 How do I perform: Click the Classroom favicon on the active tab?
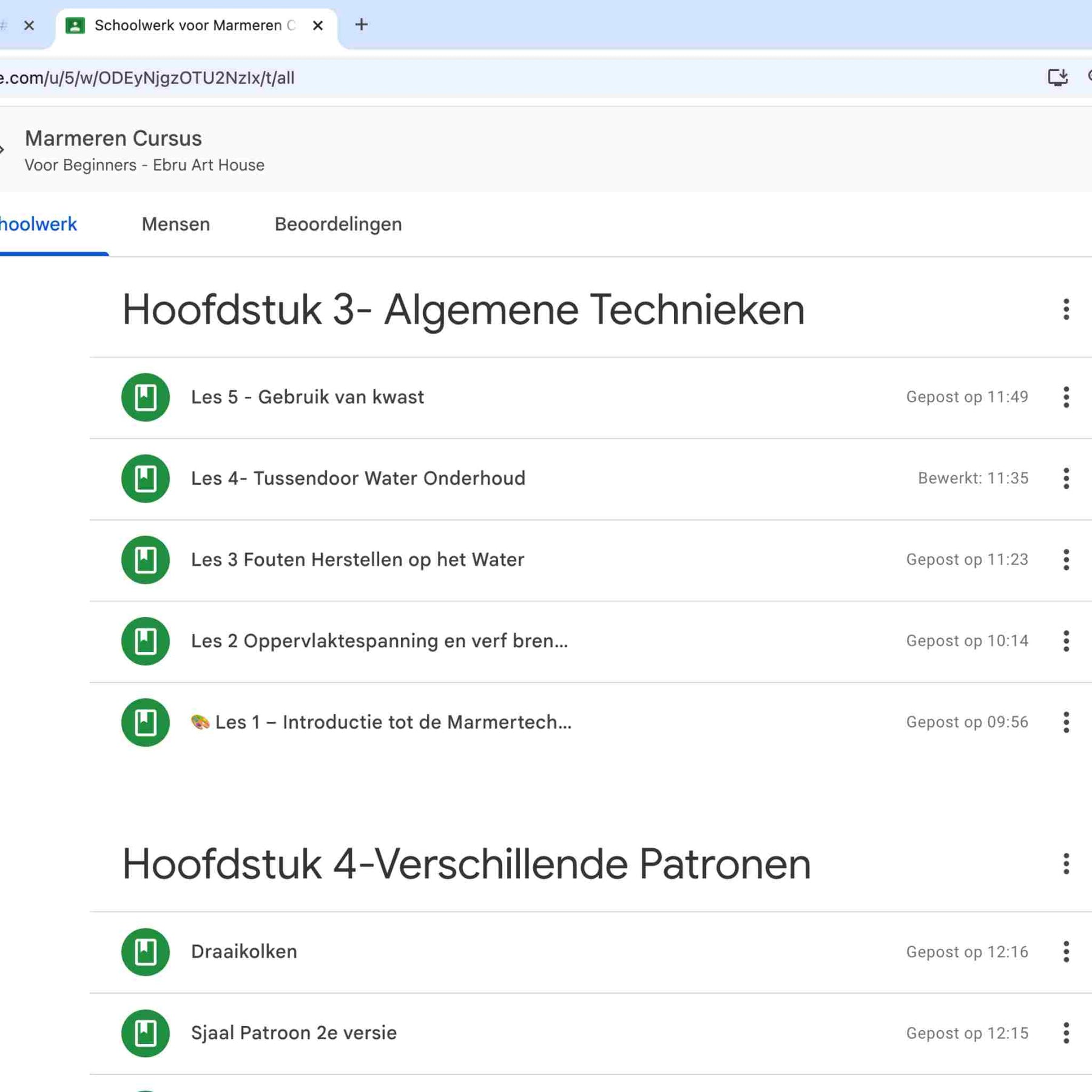tap(75, 25)
